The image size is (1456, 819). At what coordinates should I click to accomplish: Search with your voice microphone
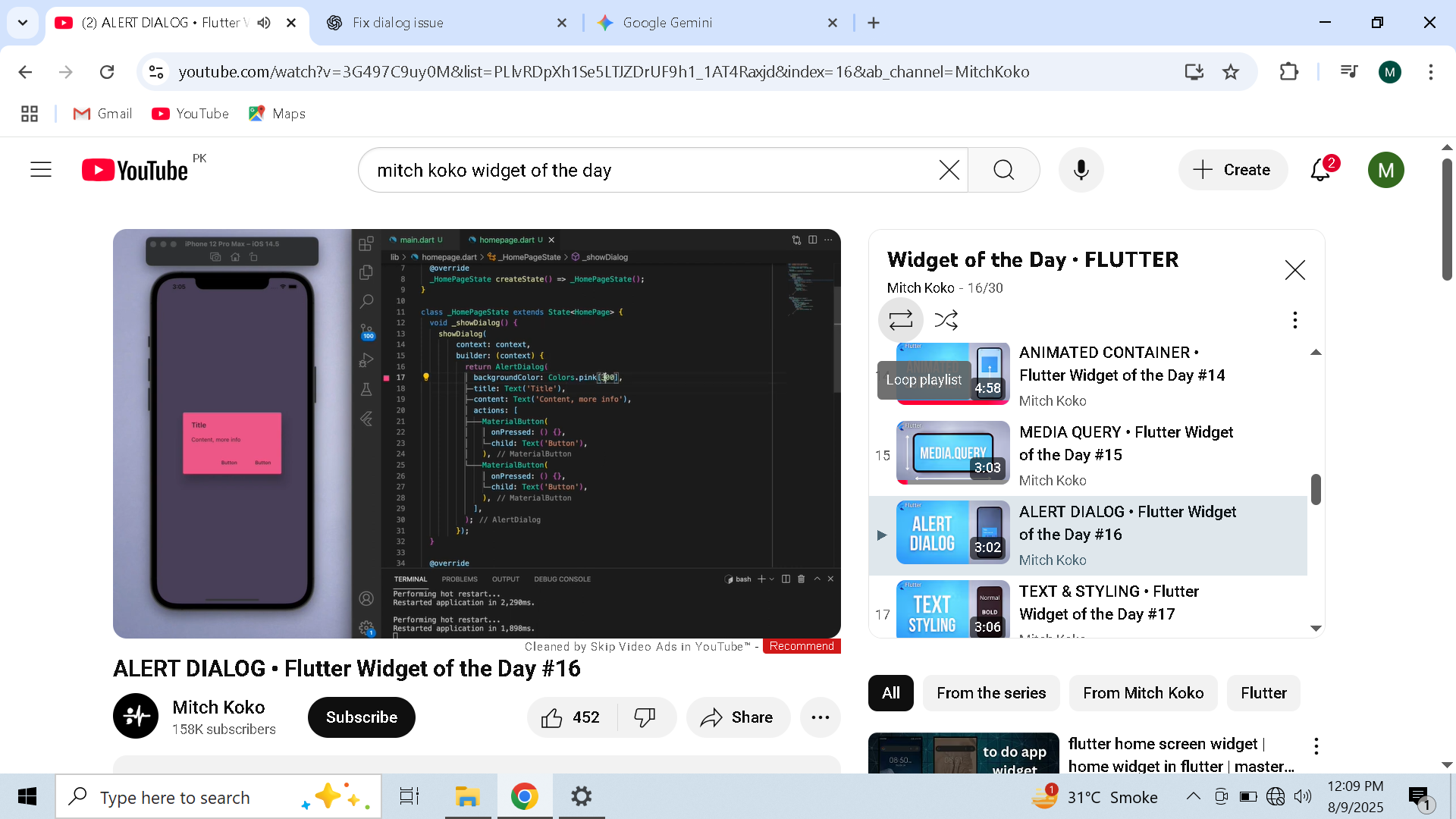tap(1081, 170)
